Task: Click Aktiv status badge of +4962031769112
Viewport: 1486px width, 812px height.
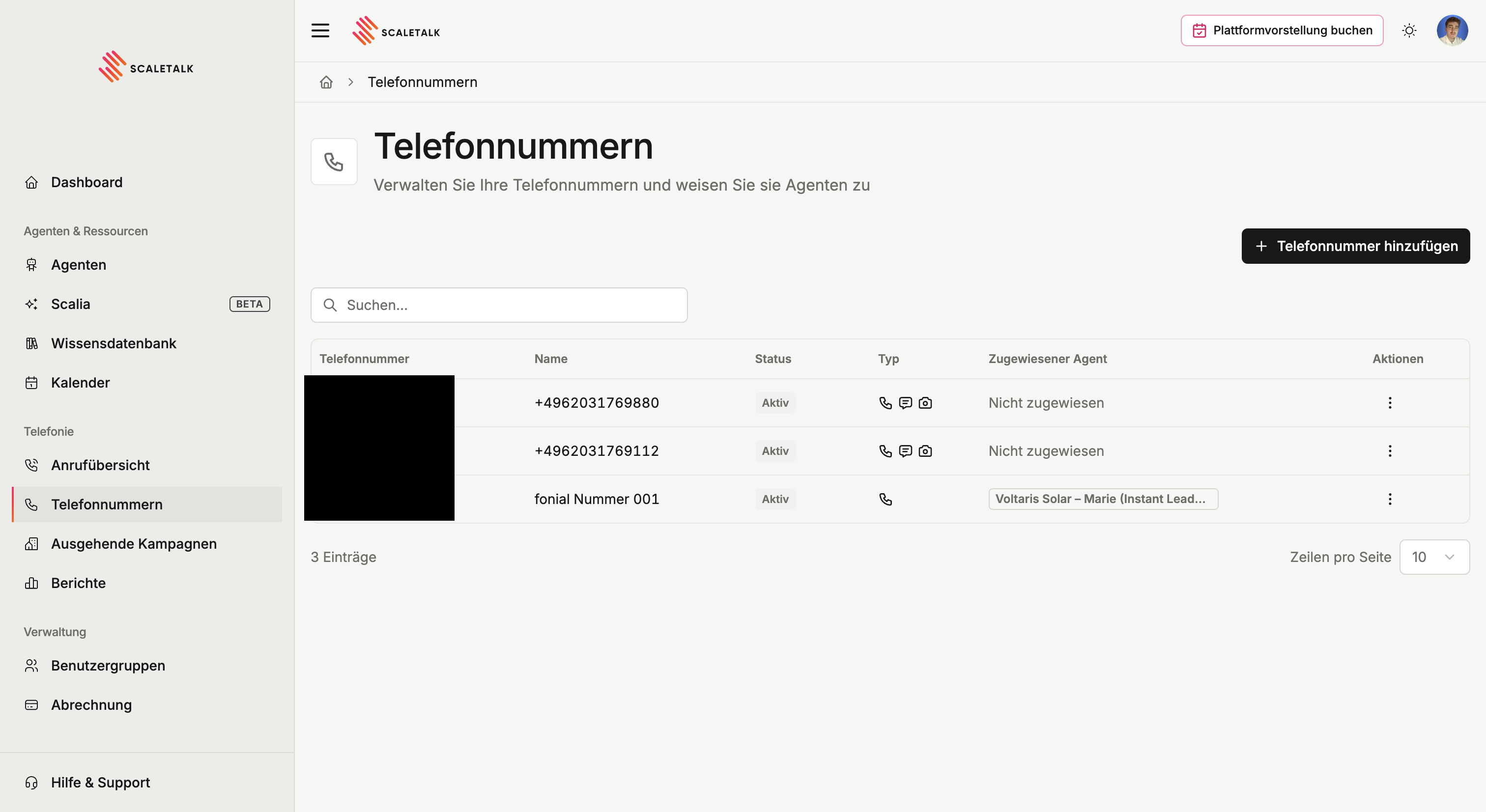Action: (x=775, y=451)
